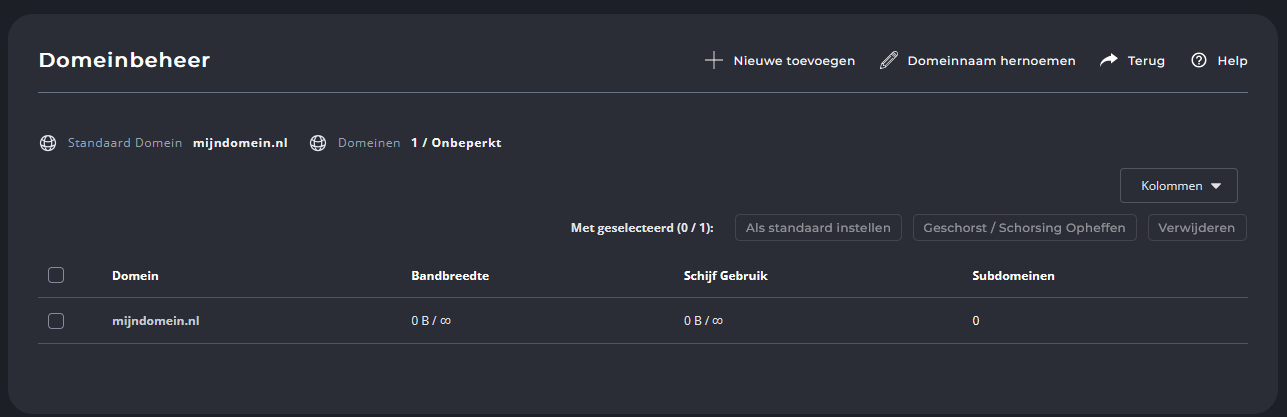Viewport: 1287px width, 417px height.
Task: Open the Kolommen dropdown
Action: pyautogui.click(x=1179, y=186)
